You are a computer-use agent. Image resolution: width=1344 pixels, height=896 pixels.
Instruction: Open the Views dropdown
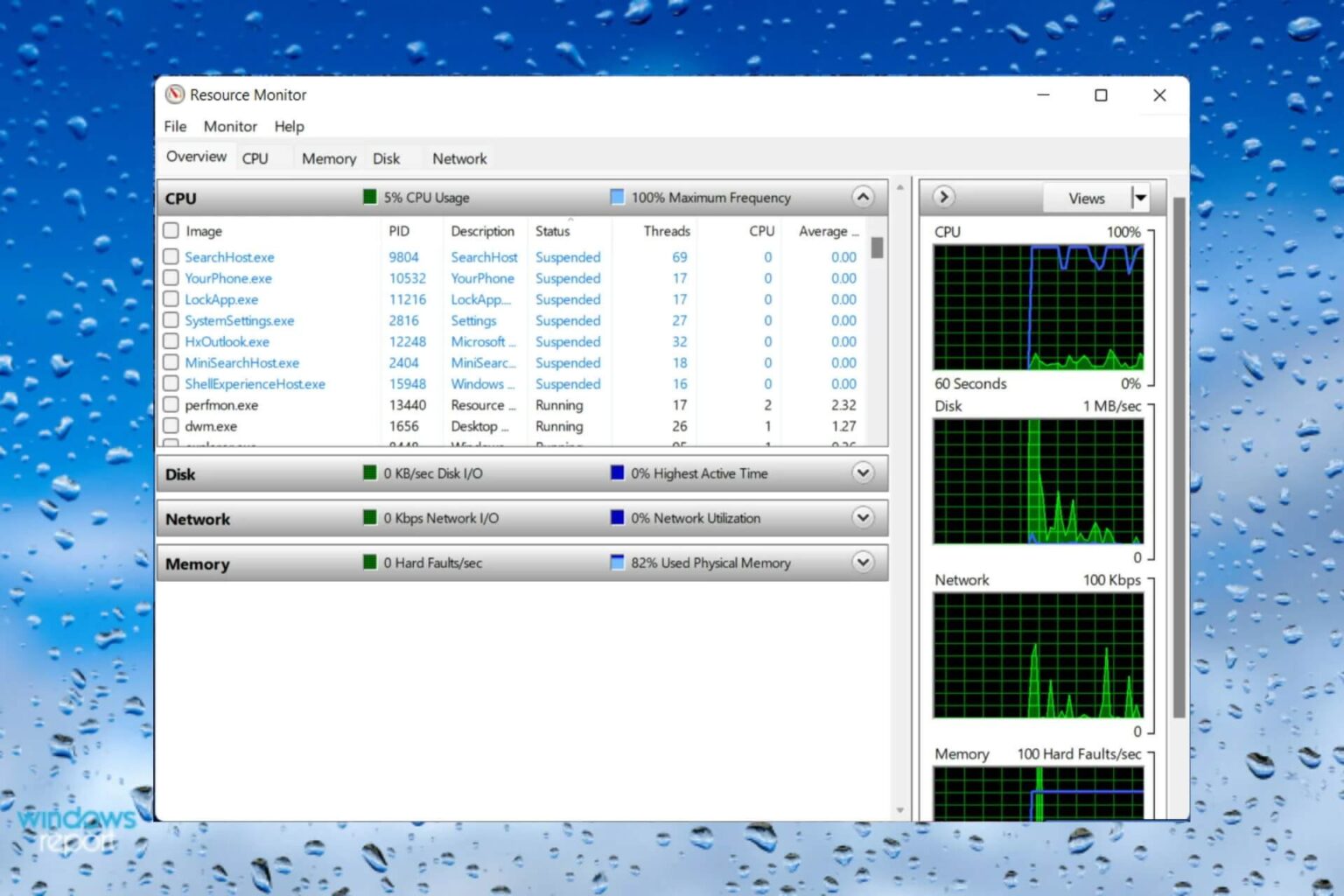1140,198
